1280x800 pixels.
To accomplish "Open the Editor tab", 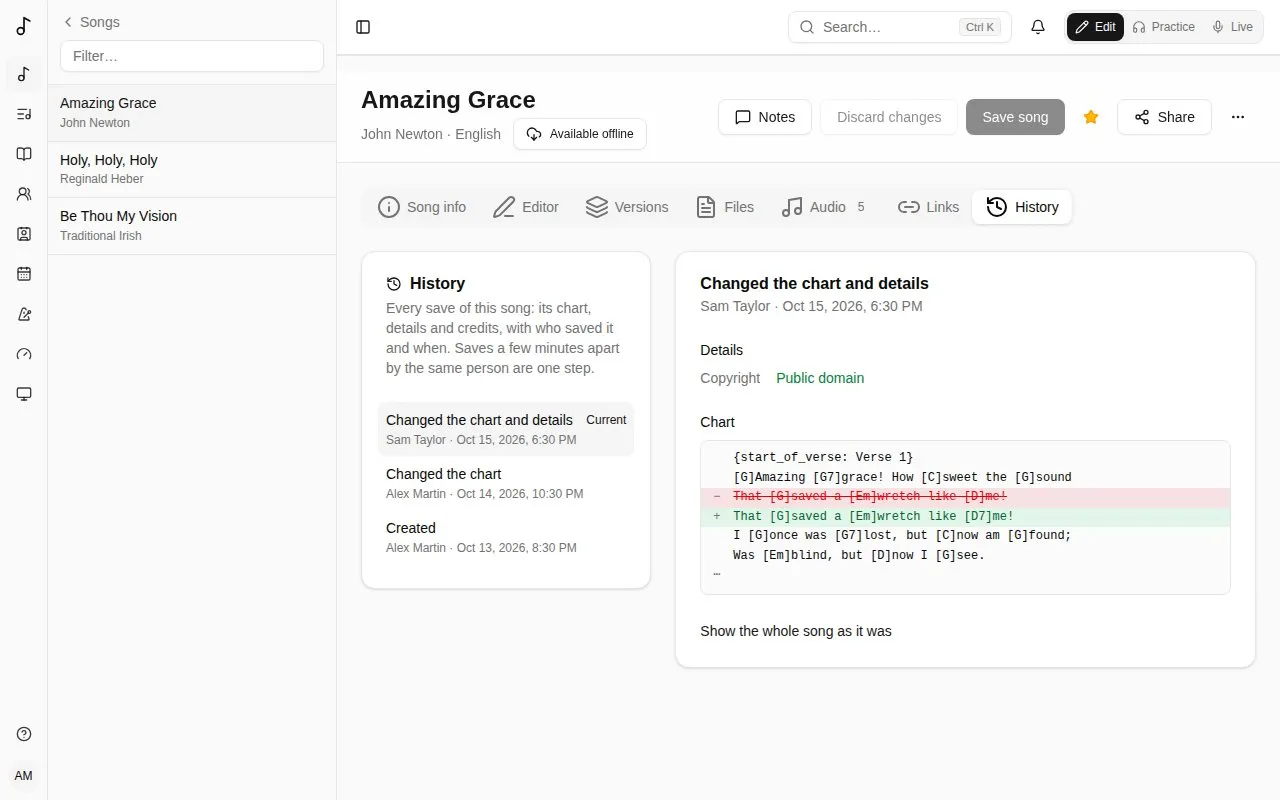I will click(526, 207).
